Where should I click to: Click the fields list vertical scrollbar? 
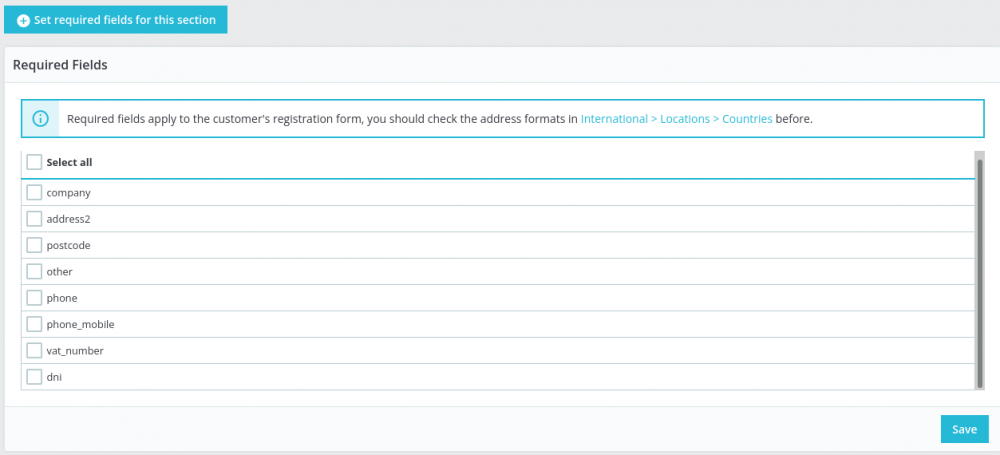pos(979,270)
